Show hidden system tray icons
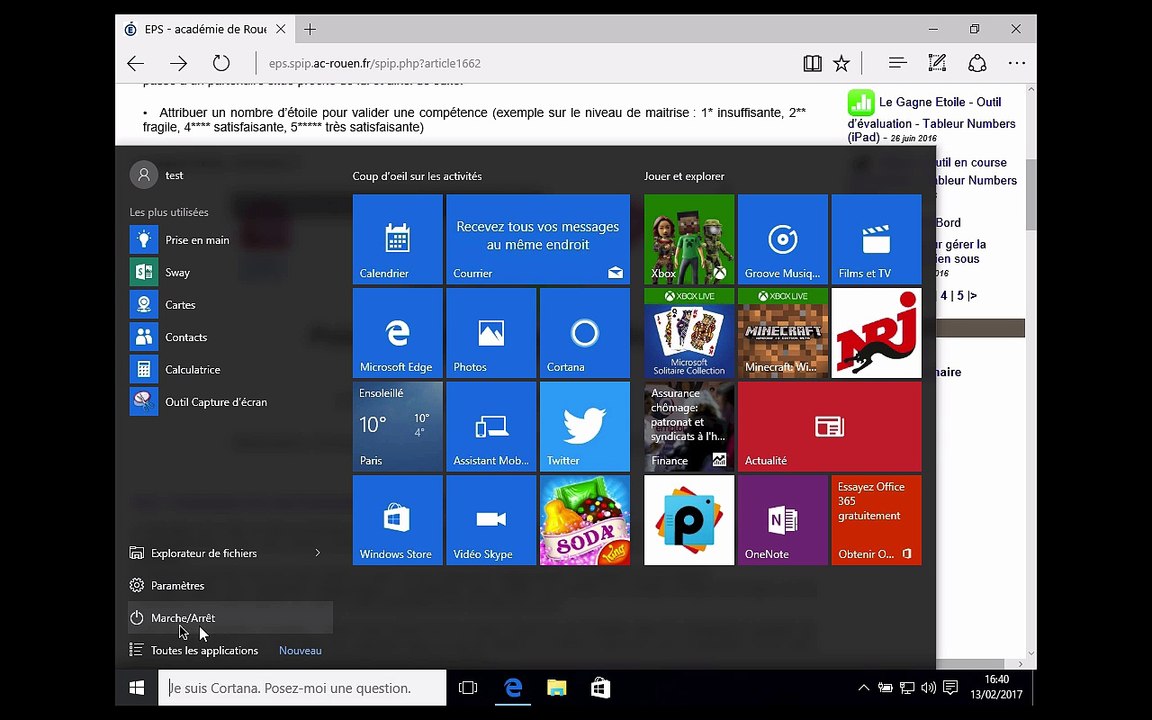1152x720 pixels. coord(864,688)
